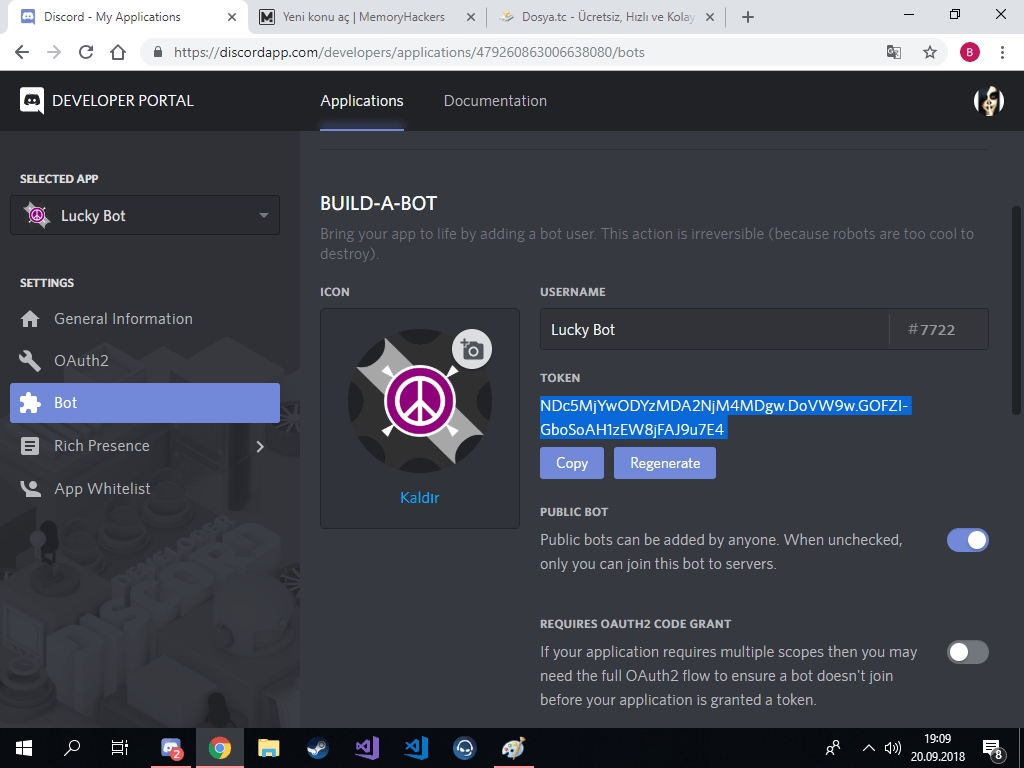This screenshot has width=1024, height=768.
Task: Regenerate the bot token
Action: (665, 463)
